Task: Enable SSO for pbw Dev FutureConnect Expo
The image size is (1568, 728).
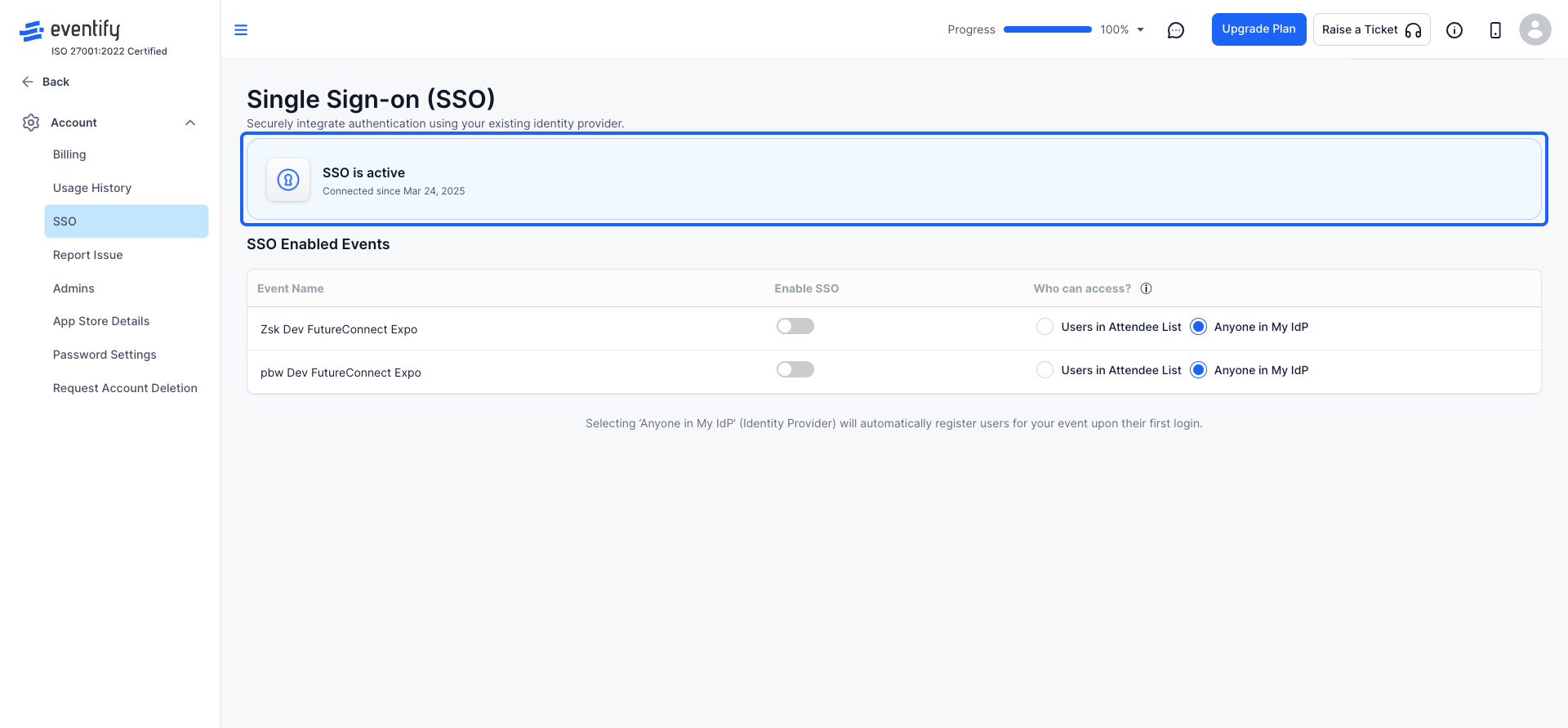Action: (795, 370)
